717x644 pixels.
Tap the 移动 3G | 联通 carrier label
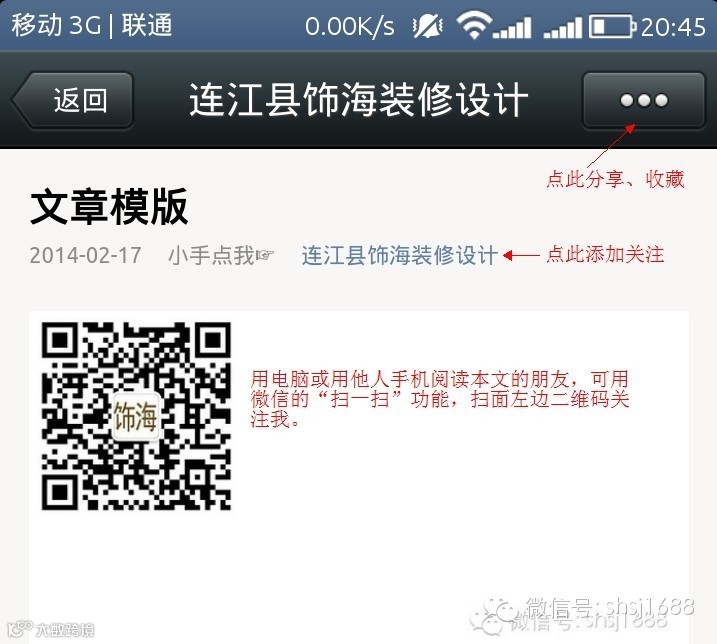(92, 25)
